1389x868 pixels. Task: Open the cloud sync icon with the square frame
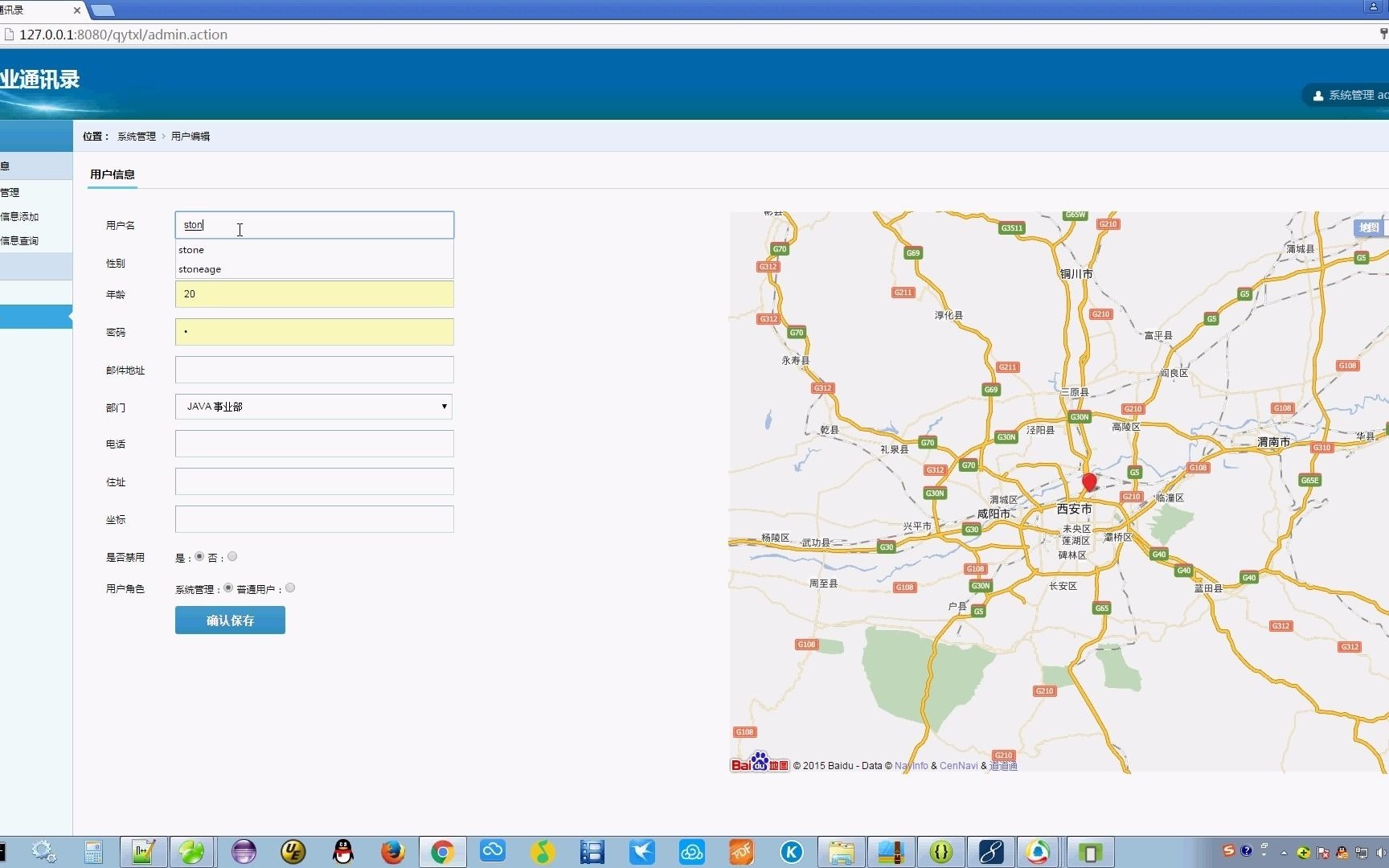pos(493,850)
